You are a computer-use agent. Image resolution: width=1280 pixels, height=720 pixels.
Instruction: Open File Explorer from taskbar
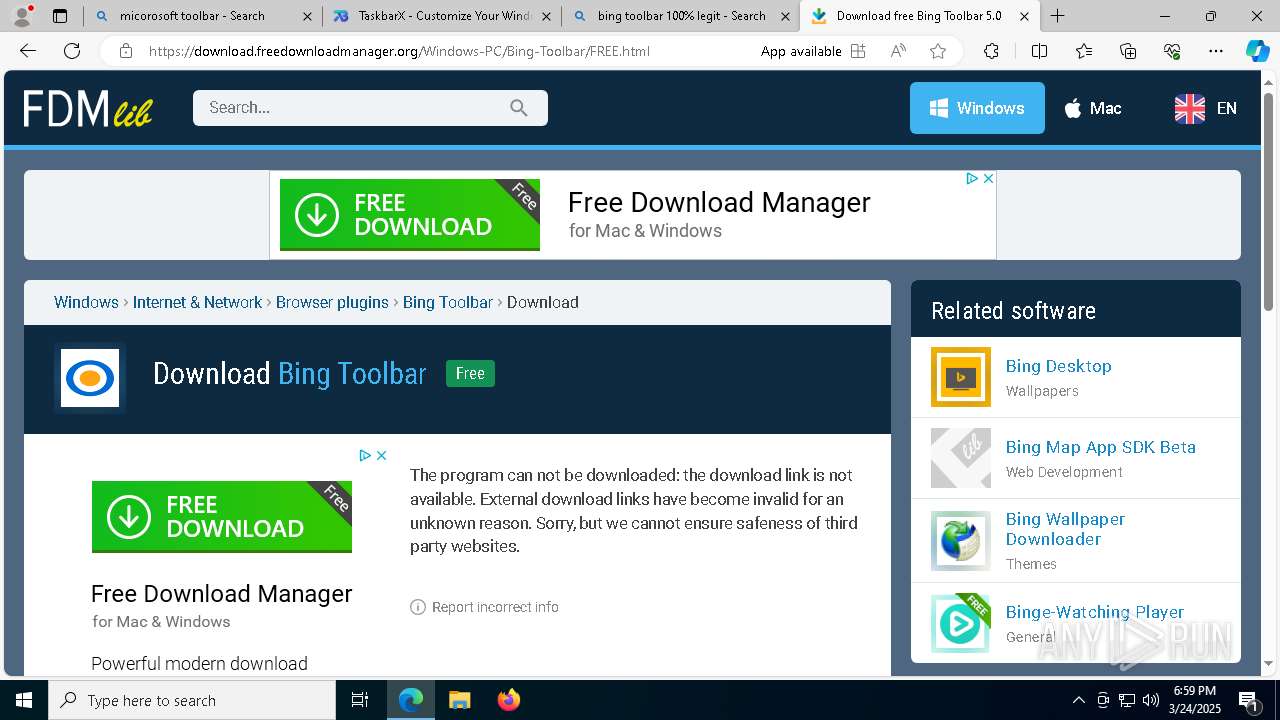pyautogui.click(x=459, y=700)
